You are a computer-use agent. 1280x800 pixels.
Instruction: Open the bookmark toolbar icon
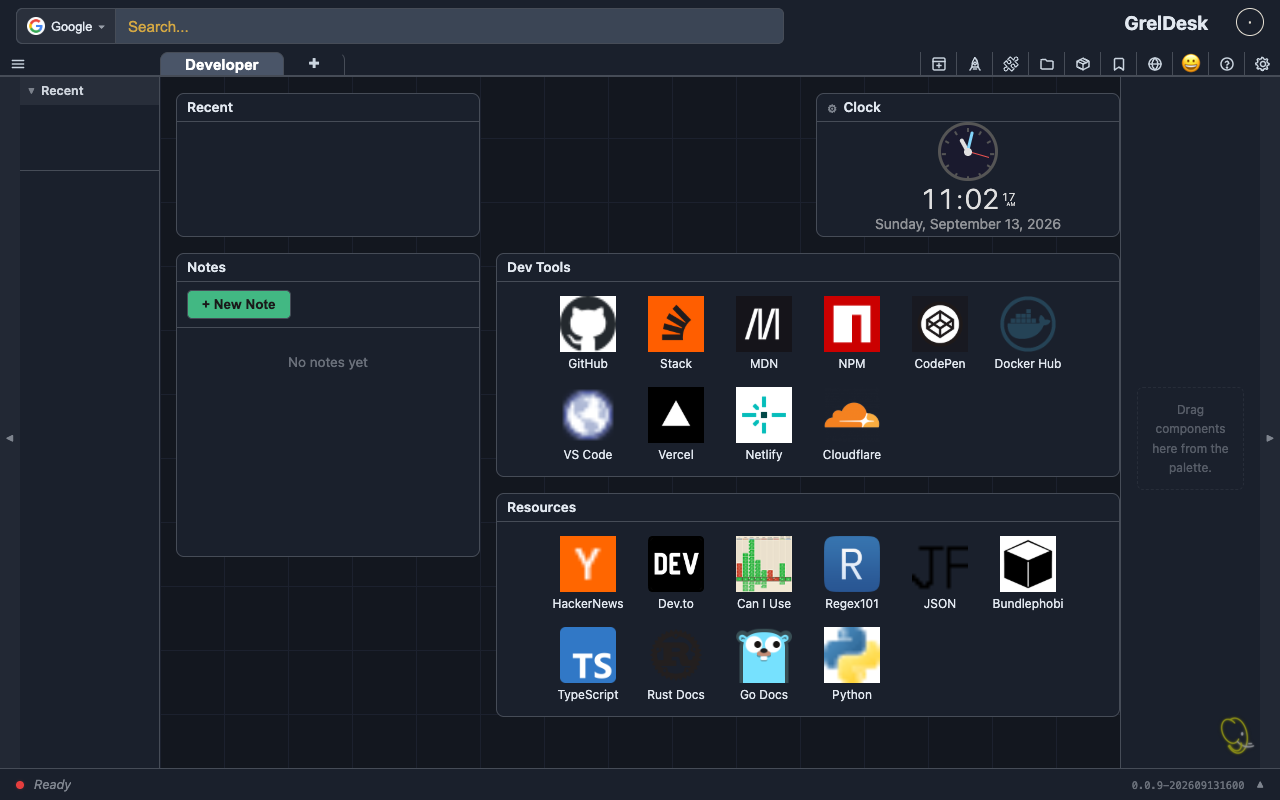(1119, 64)
